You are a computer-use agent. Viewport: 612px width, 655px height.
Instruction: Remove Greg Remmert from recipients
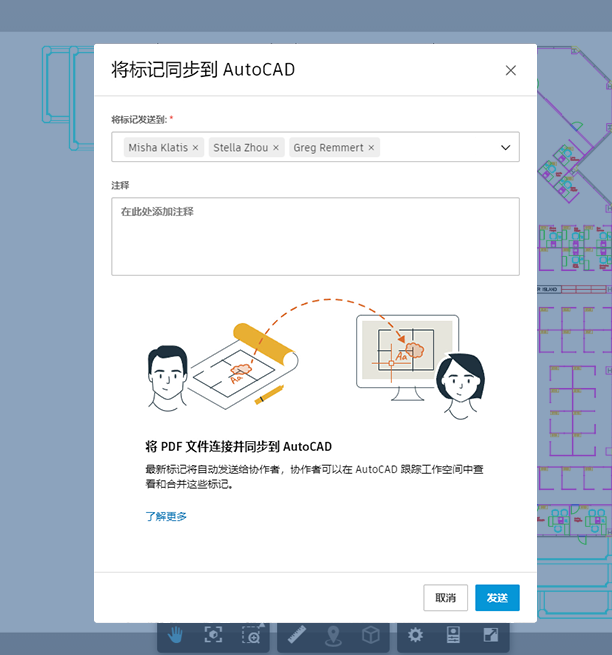[x=371, y=147]
